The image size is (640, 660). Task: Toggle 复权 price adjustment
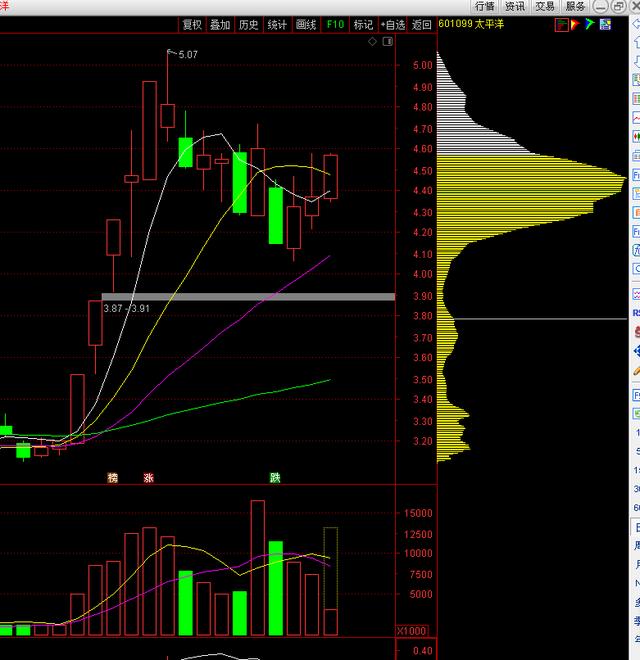[x=191, y=25]
